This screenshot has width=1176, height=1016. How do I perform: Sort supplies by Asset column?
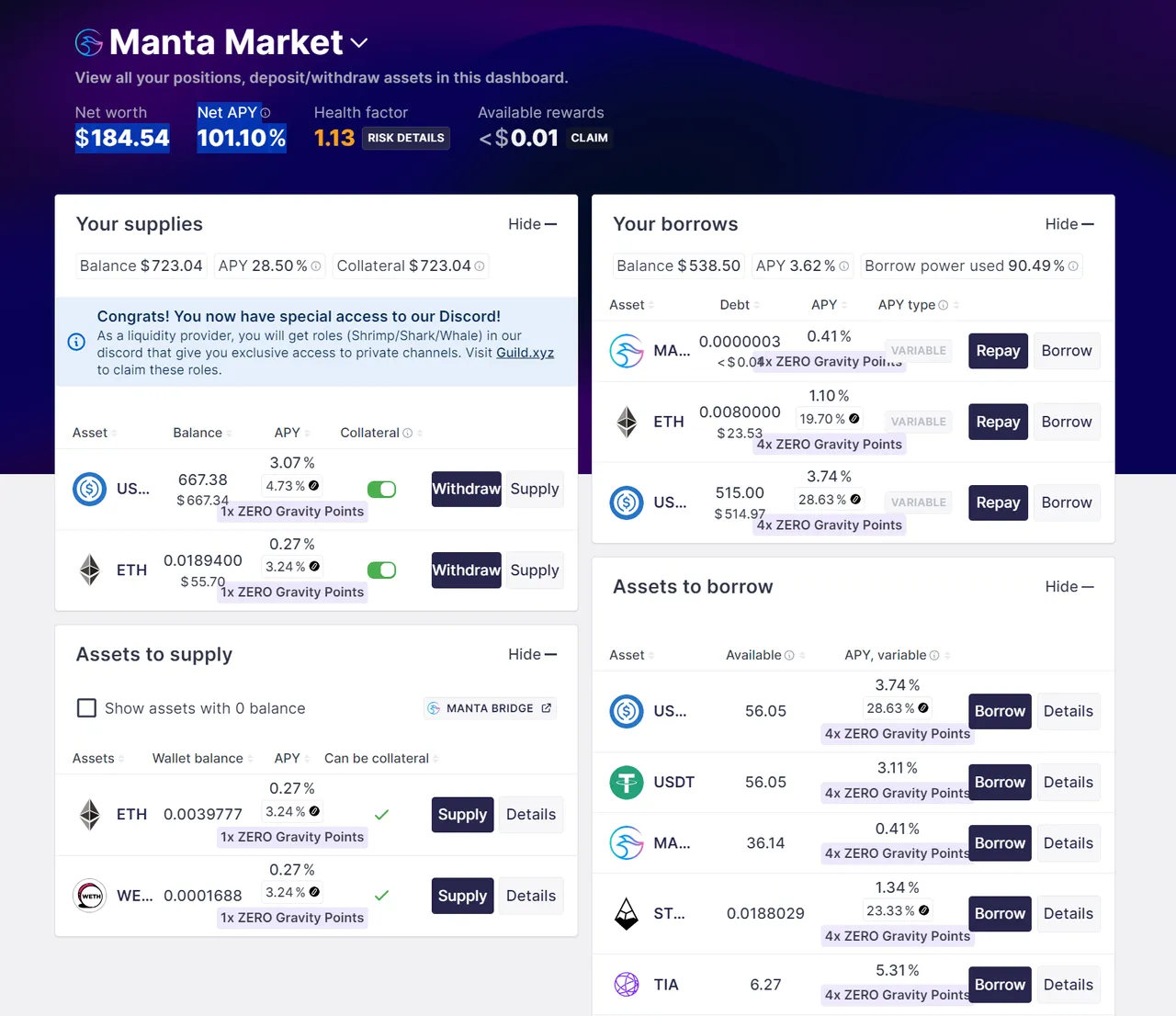(95, 433)
